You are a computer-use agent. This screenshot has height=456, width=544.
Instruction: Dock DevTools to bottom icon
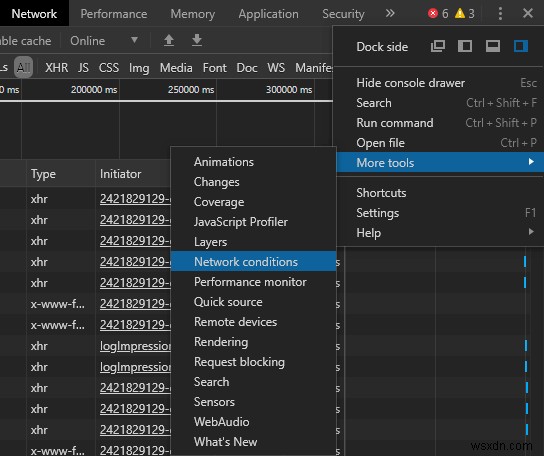click(493, 46)
